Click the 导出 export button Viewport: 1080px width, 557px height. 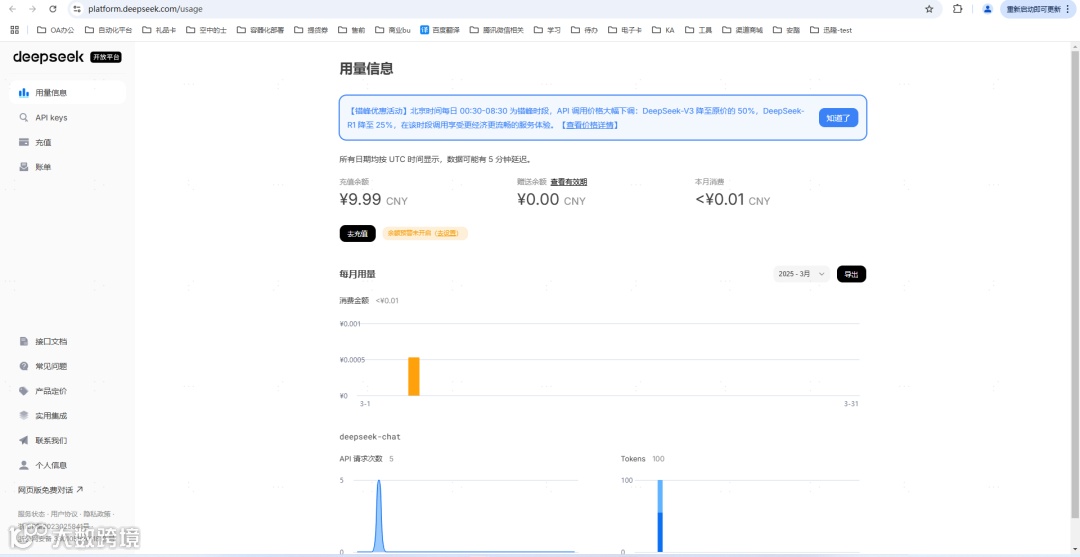tap(851, 274)
